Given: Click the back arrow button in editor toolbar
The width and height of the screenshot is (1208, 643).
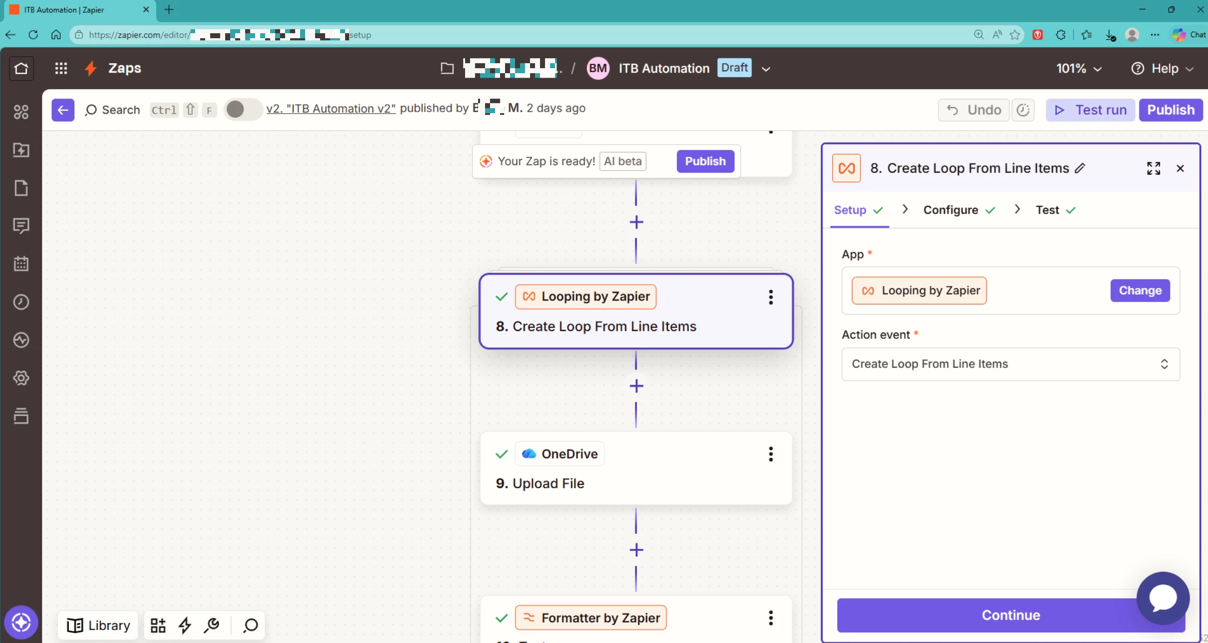Looking at the screenshot, I should pyautogui.click(x=63, y=110).
